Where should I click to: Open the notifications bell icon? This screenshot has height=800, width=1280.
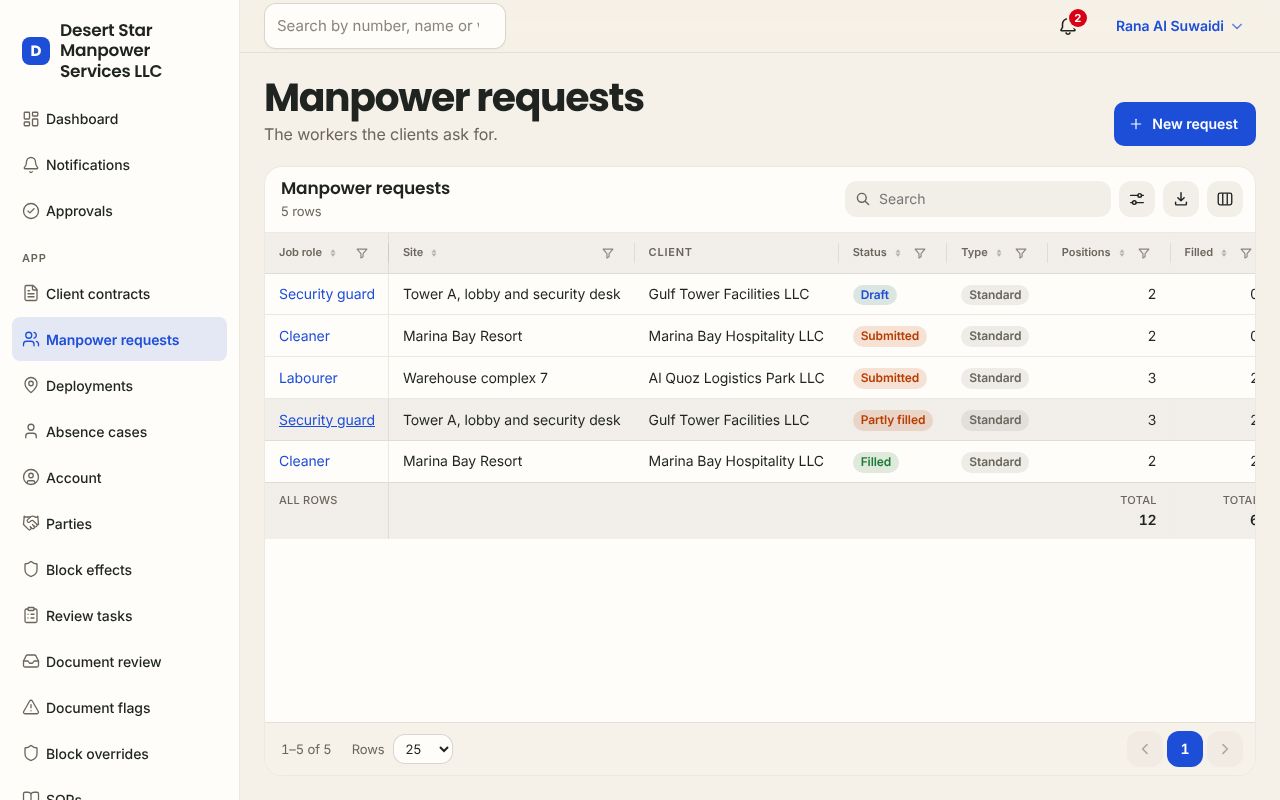1068,26
